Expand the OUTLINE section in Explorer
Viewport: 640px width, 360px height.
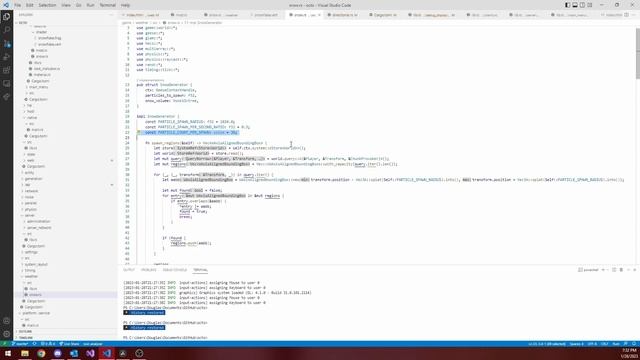(x=65, y=331)
